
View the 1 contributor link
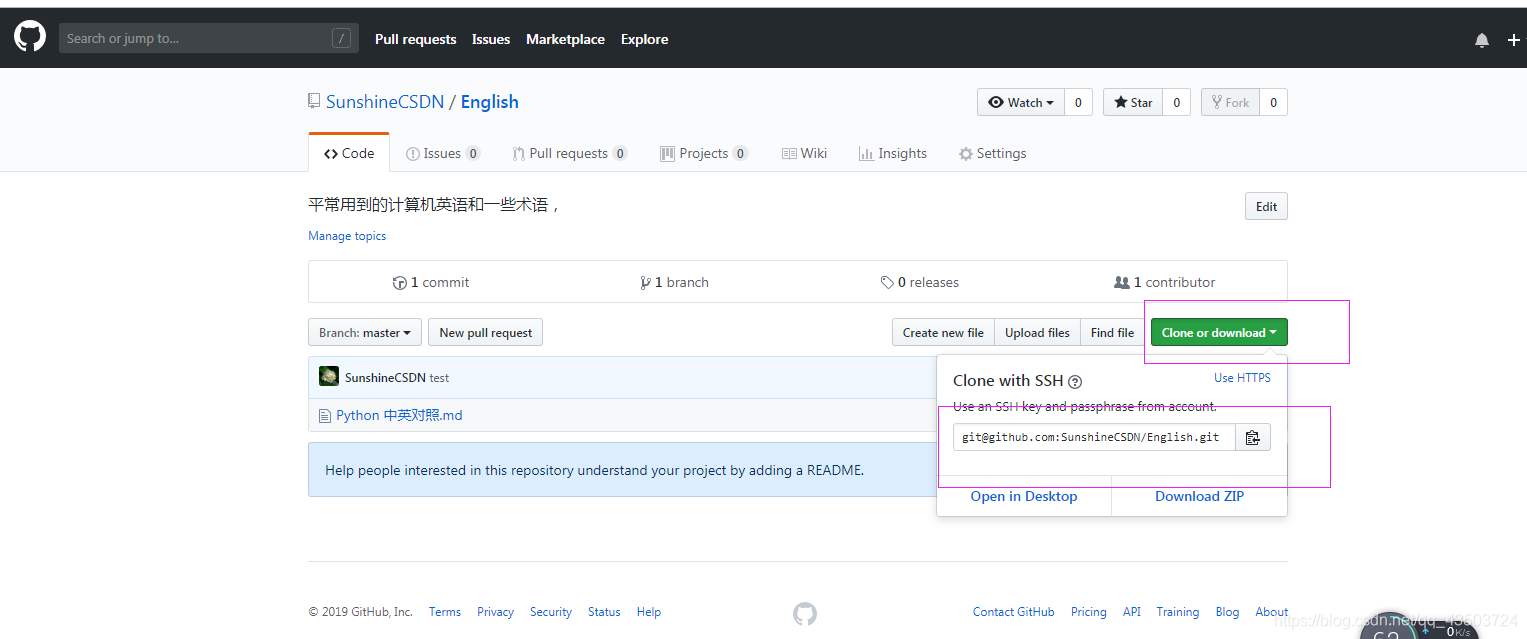click(1165, 282)
